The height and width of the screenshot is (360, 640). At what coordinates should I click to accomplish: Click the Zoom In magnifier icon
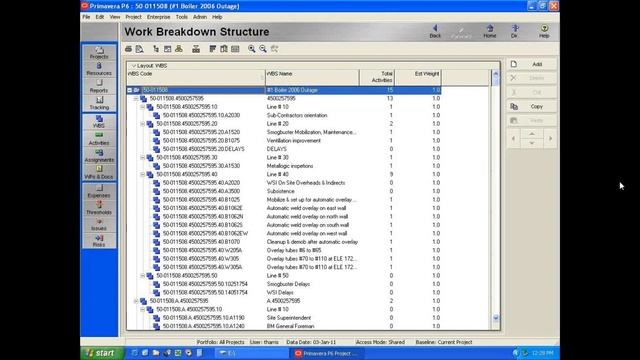(251, 49)
